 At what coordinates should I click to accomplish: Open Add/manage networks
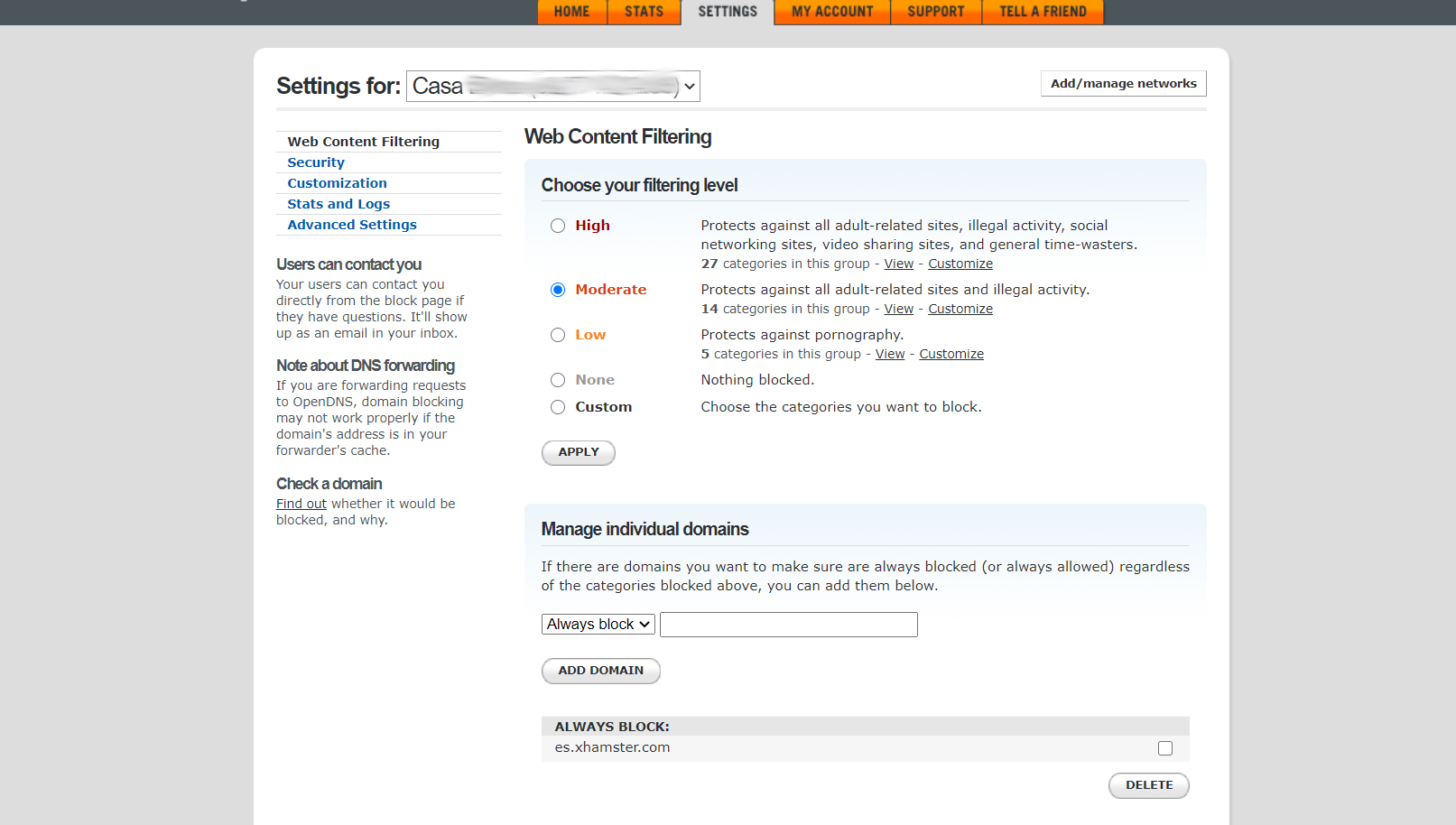[x=1123, y=83]
